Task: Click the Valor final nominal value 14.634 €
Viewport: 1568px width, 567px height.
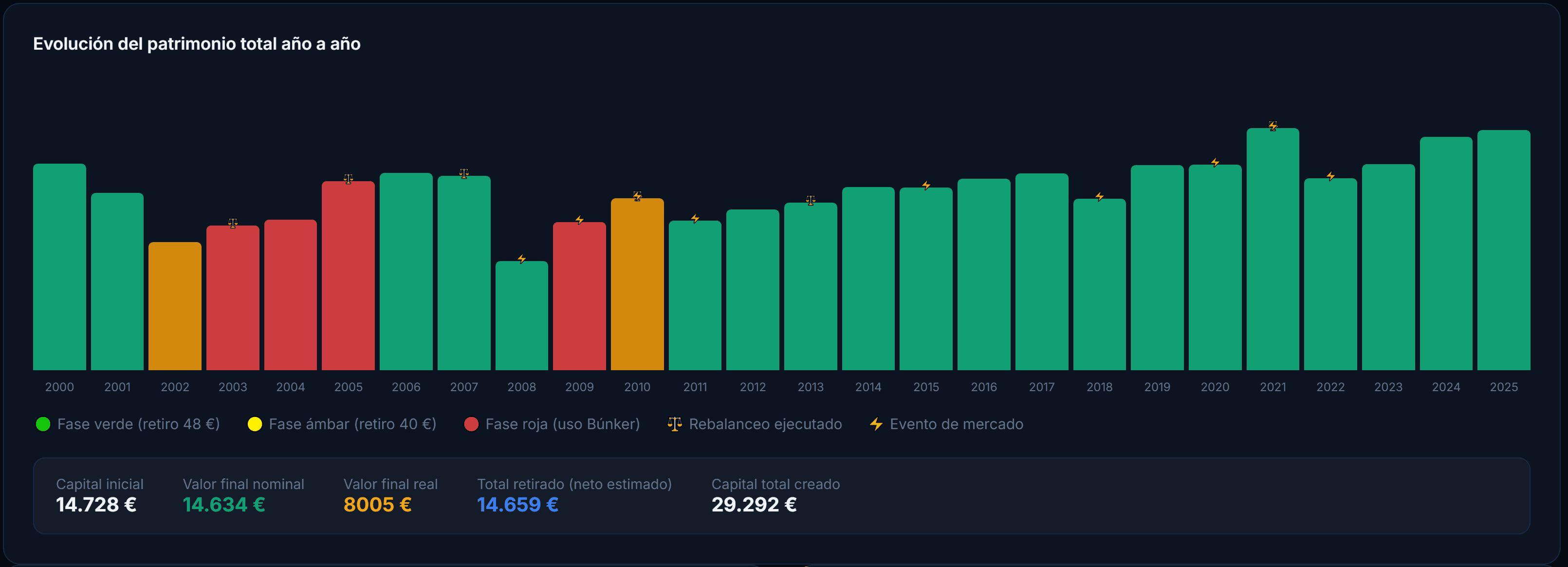Action: point(224,505)
